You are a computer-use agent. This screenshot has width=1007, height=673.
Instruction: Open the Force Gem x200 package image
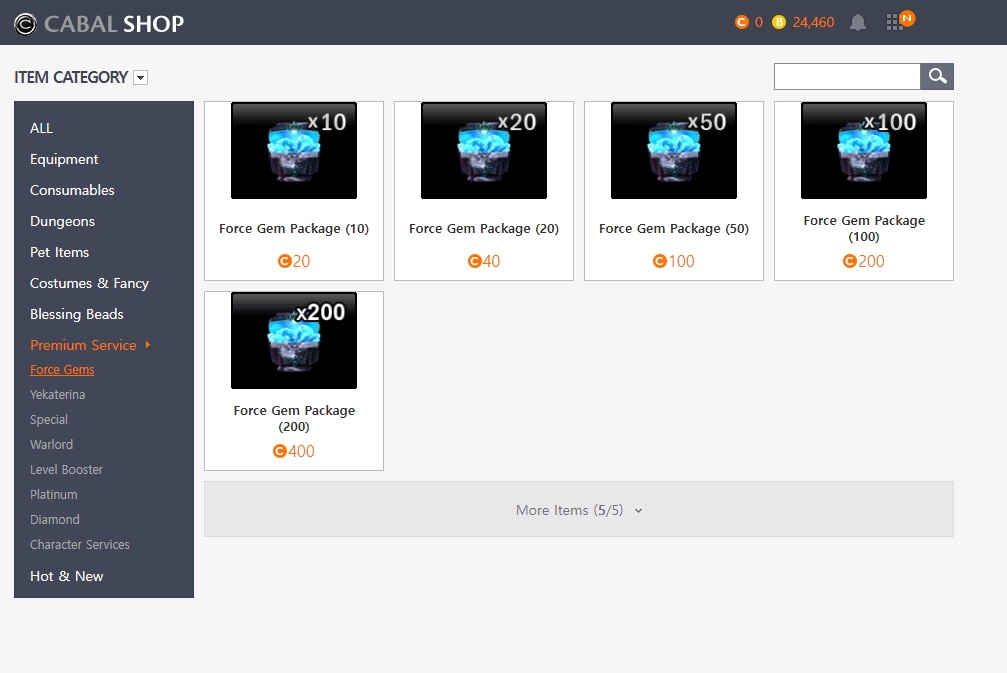coord(293,340)
